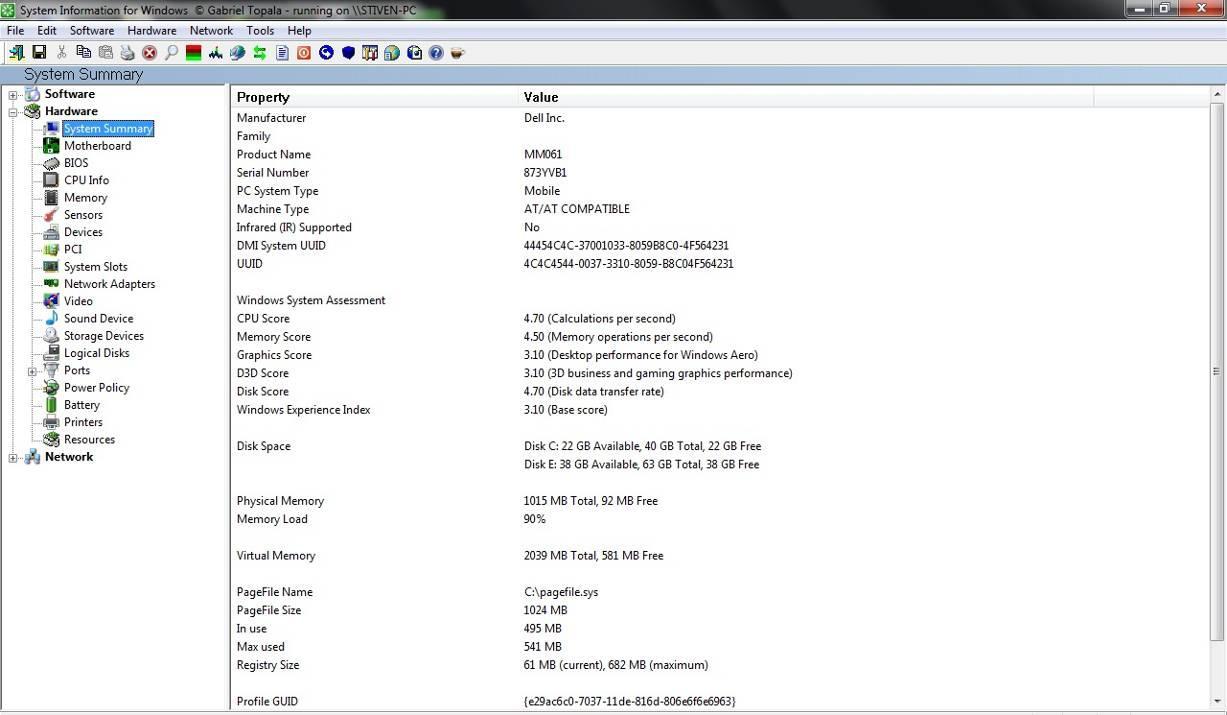Click the Paste clipboard icon
Screen dimensions: 1227x715
(105, 52)
